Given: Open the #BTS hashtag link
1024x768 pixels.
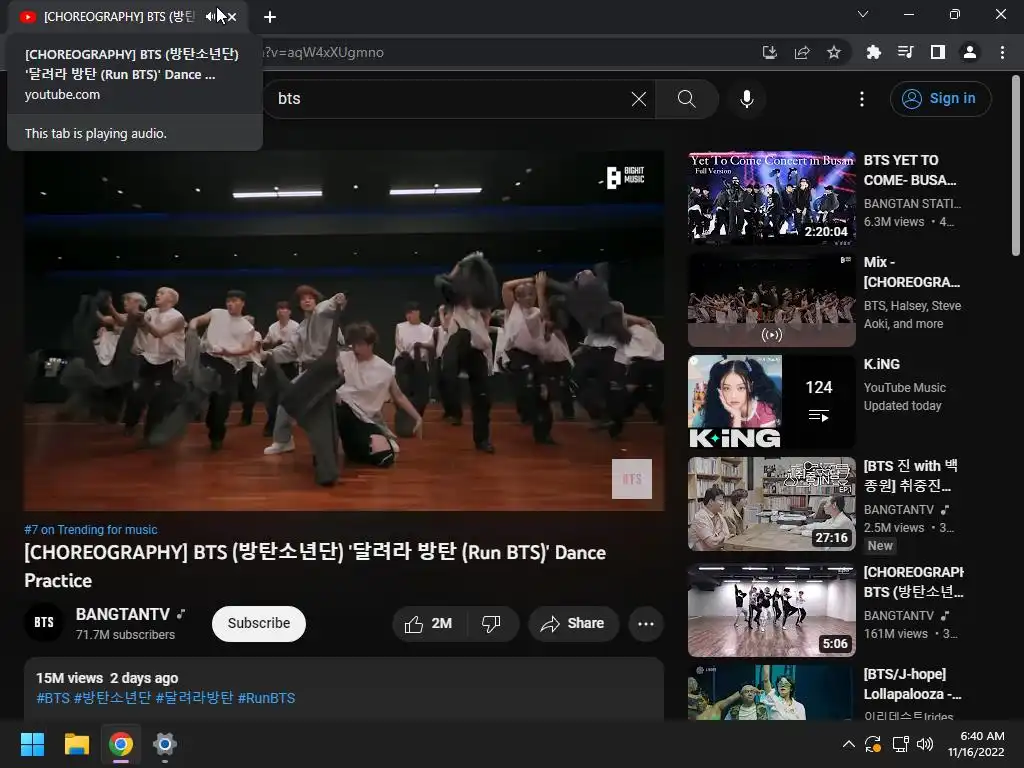Looking at the screenshot, I should [x=53, y=698].
